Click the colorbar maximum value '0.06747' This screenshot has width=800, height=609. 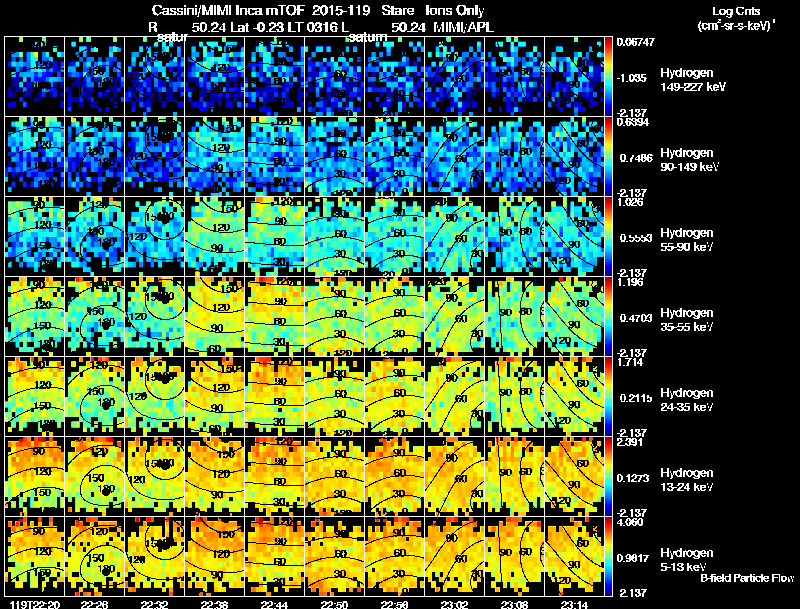[635, 42]
